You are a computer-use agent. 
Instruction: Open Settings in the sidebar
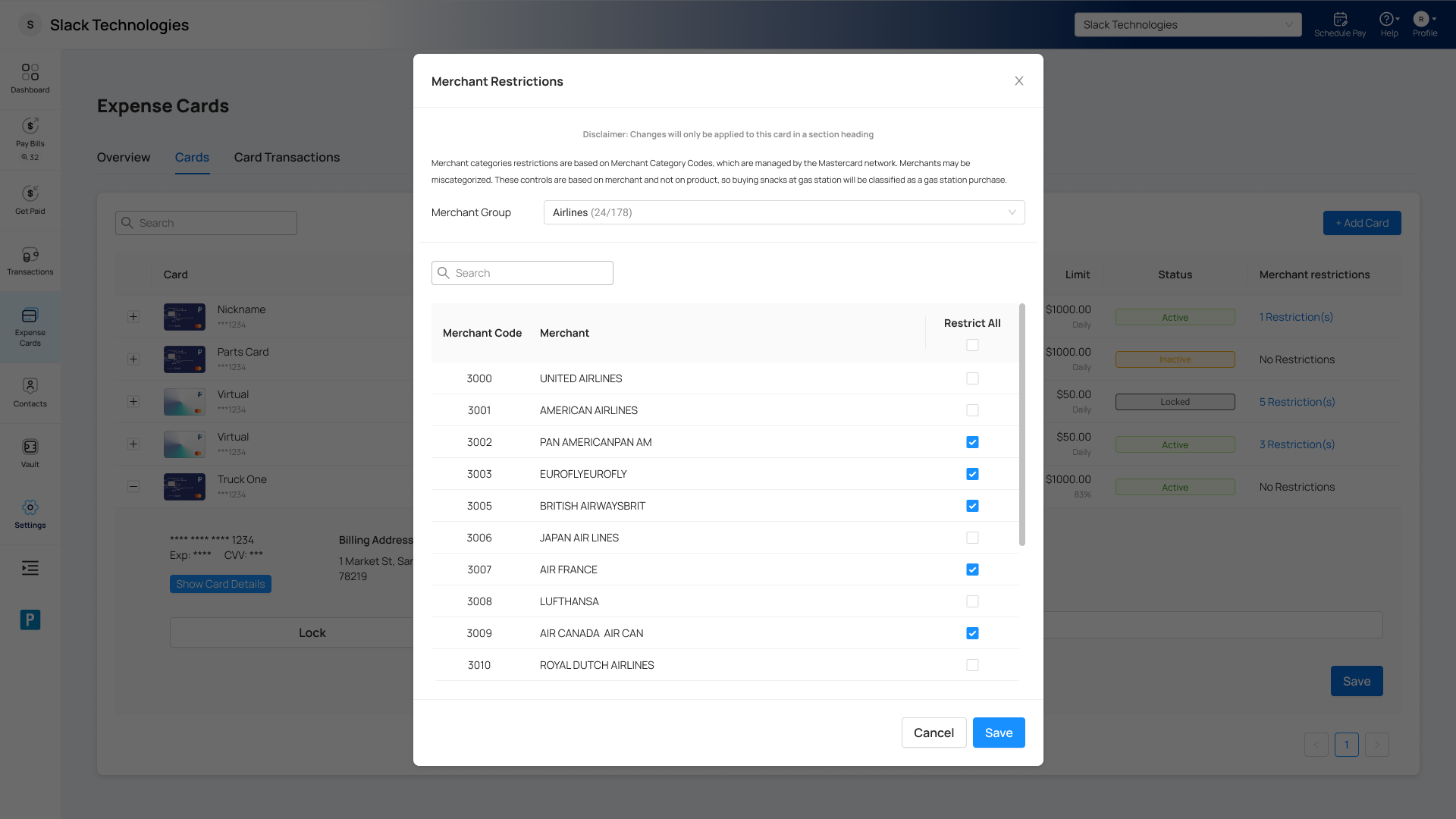click(30, 514)
